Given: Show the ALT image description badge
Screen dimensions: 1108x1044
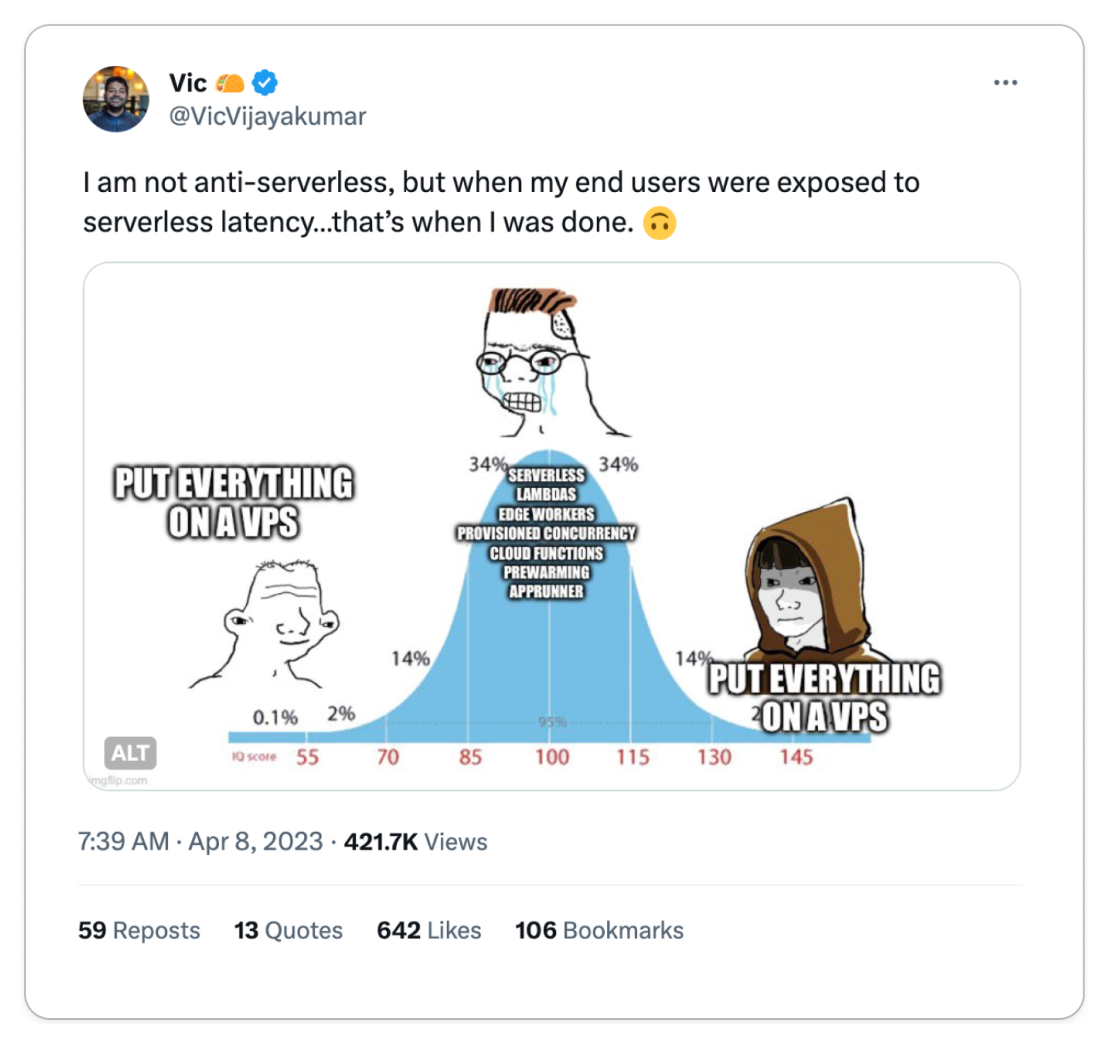Looking at the screenshot, I should coord(130,753).
